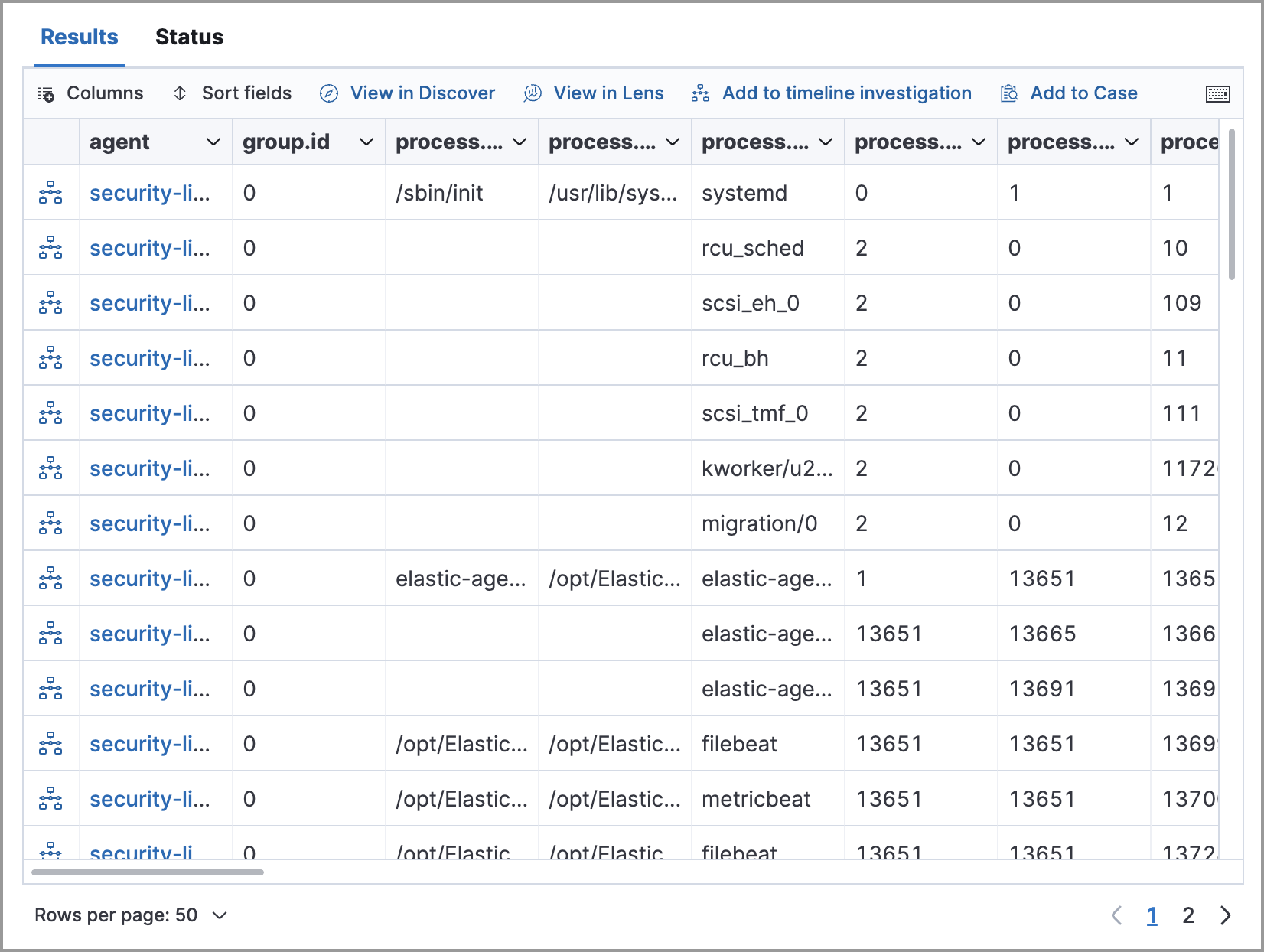Switch to the Status tab
Viewport: 1264px width, 952px height.
pos(189,36)
